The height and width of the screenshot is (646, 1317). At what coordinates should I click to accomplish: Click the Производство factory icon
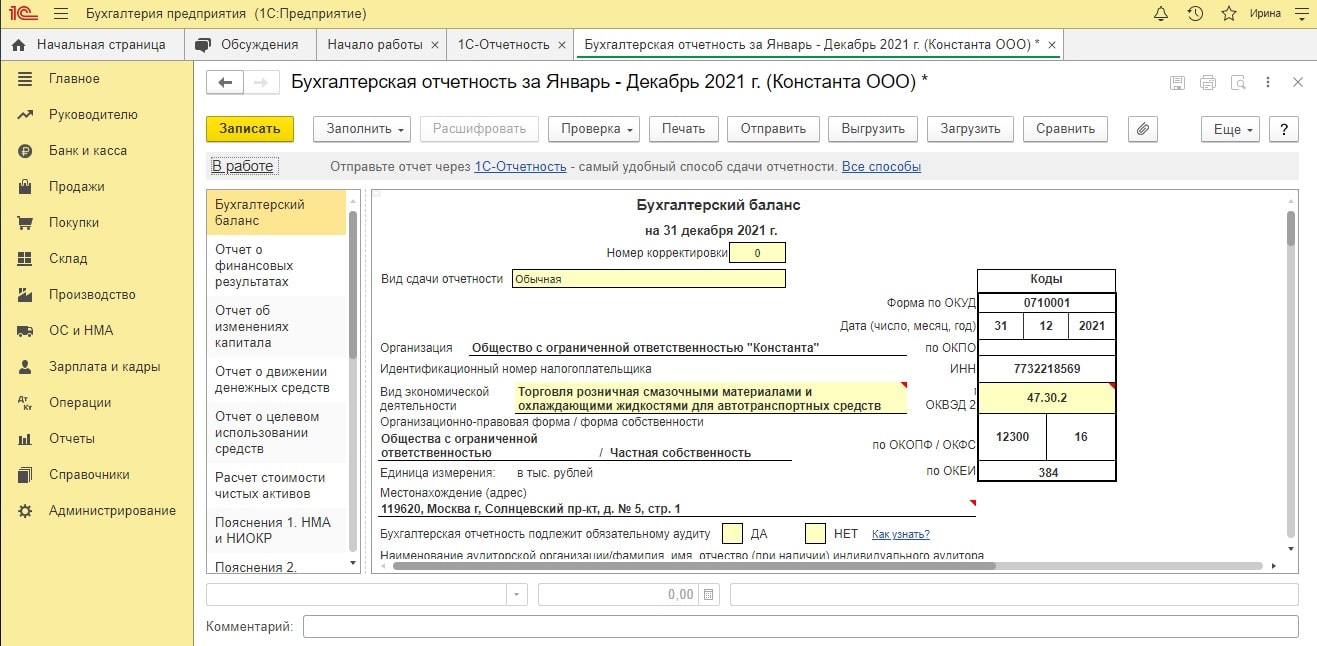pyautogui.click(x=26, y=295)
